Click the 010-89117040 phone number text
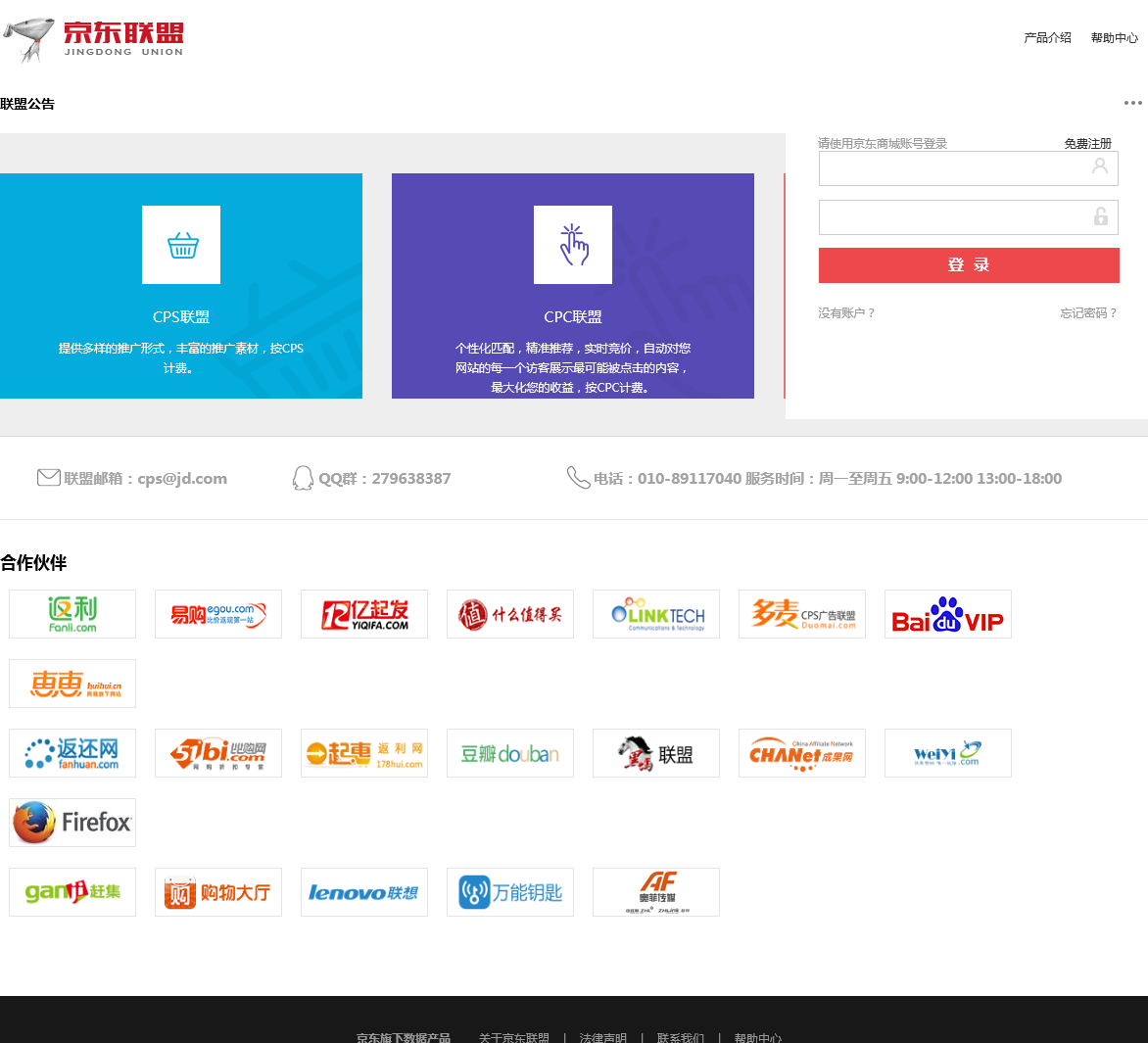Screen dimensions: 1148x1043 pyautogui.click(x=689, y=479)
